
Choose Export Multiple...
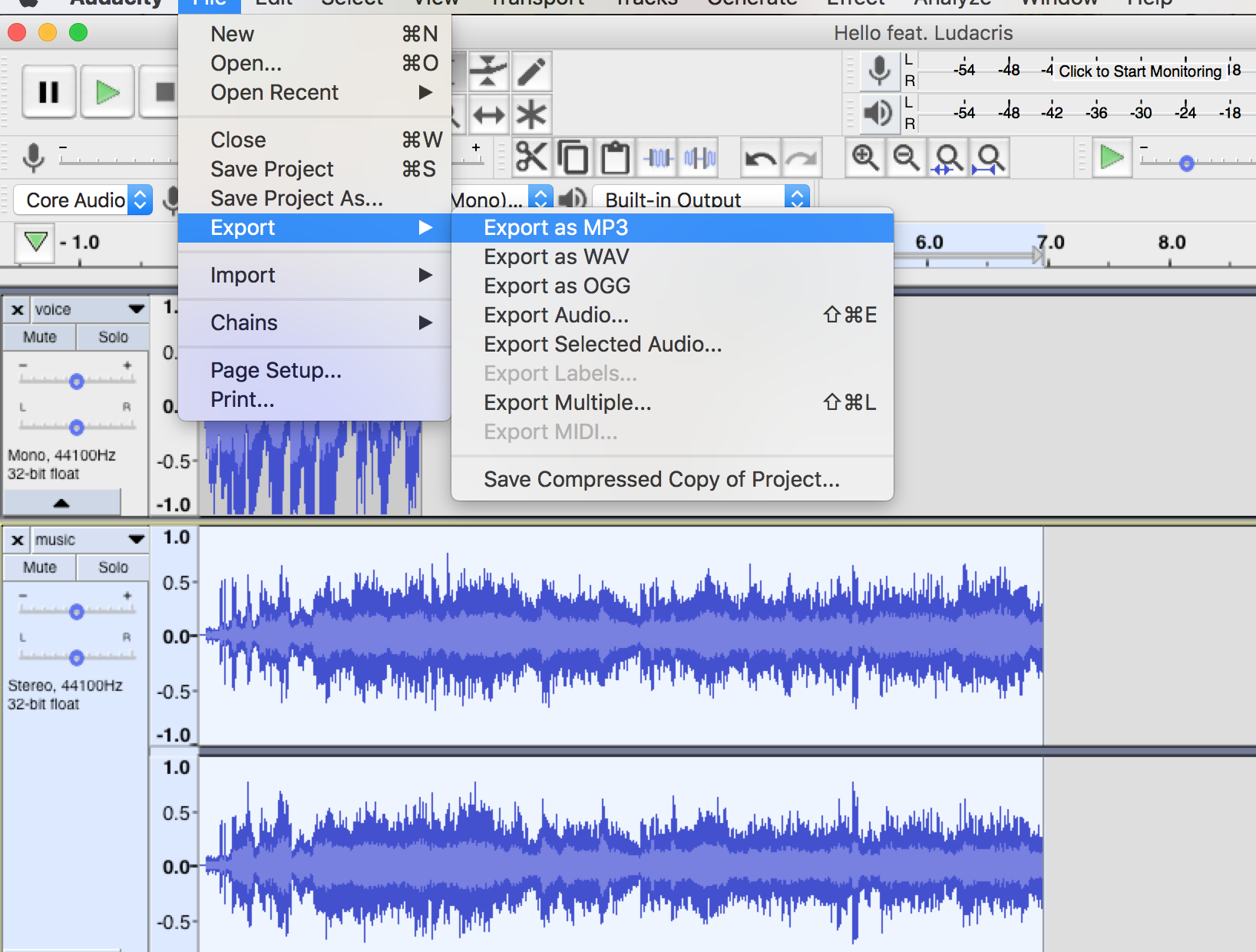click(x=673, y=402)
